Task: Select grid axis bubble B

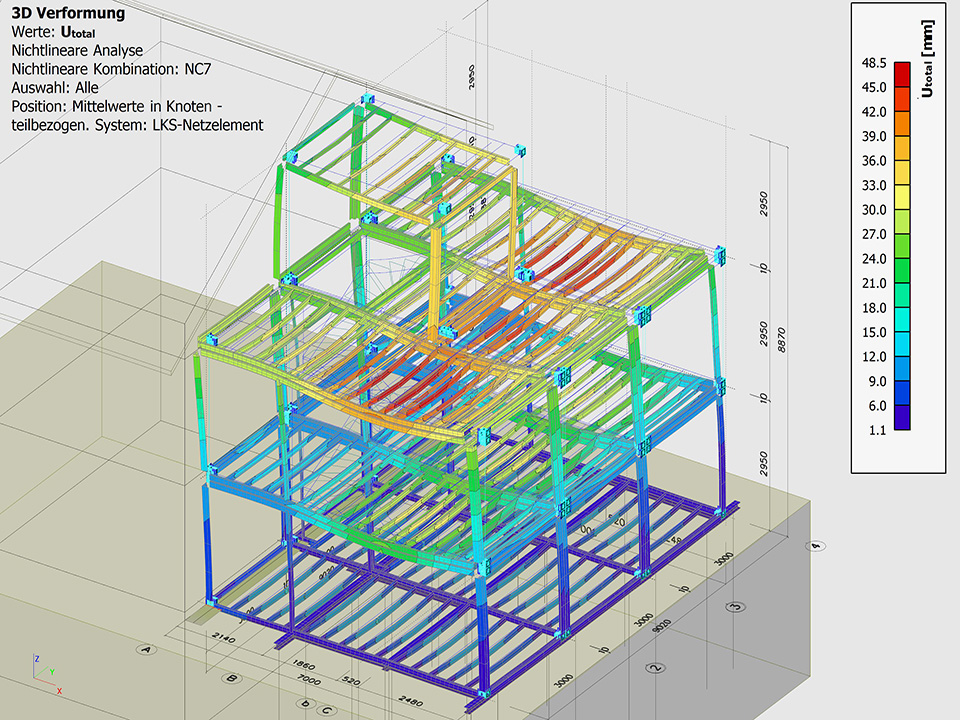Action: click(232, 679)
